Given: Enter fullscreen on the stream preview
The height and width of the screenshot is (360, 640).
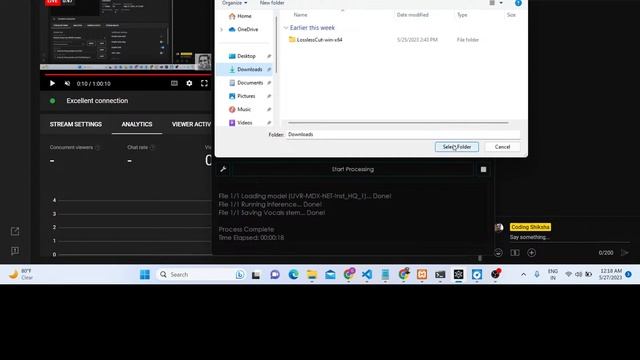Looking at the screenshot, I should 204,83.
